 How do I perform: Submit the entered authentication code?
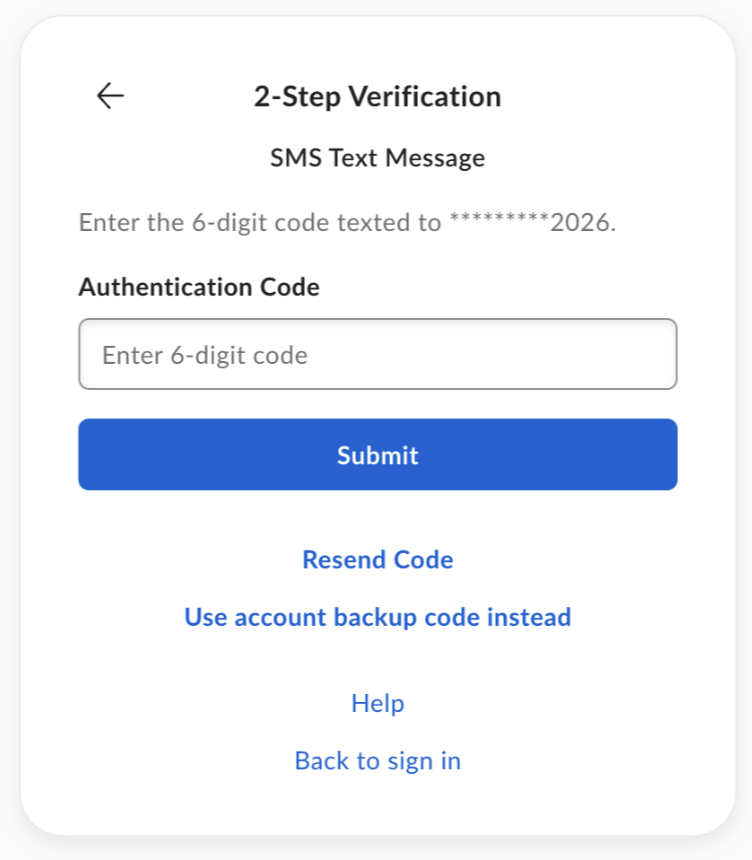pos(377,455)
